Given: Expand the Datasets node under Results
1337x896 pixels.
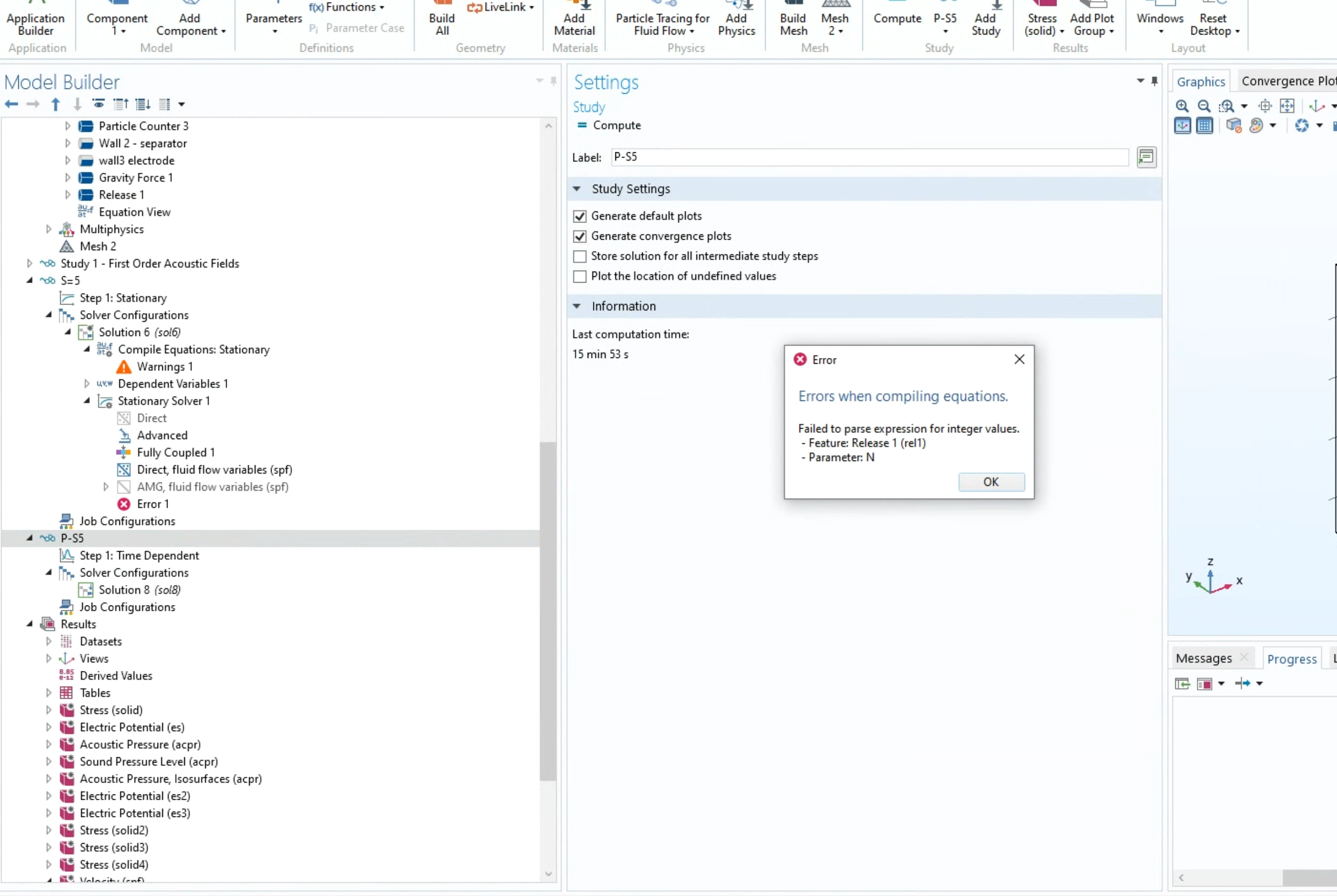Looking at the screenshot, I should click(x=49, y=641).
